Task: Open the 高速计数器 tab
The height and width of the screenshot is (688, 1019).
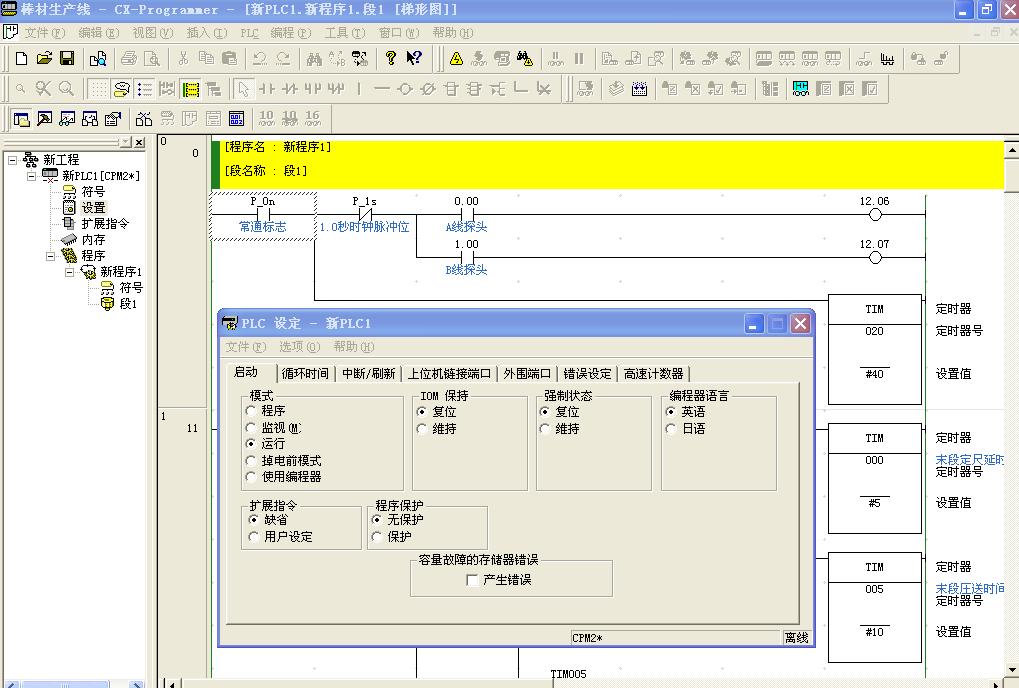Action: [653, 374]
